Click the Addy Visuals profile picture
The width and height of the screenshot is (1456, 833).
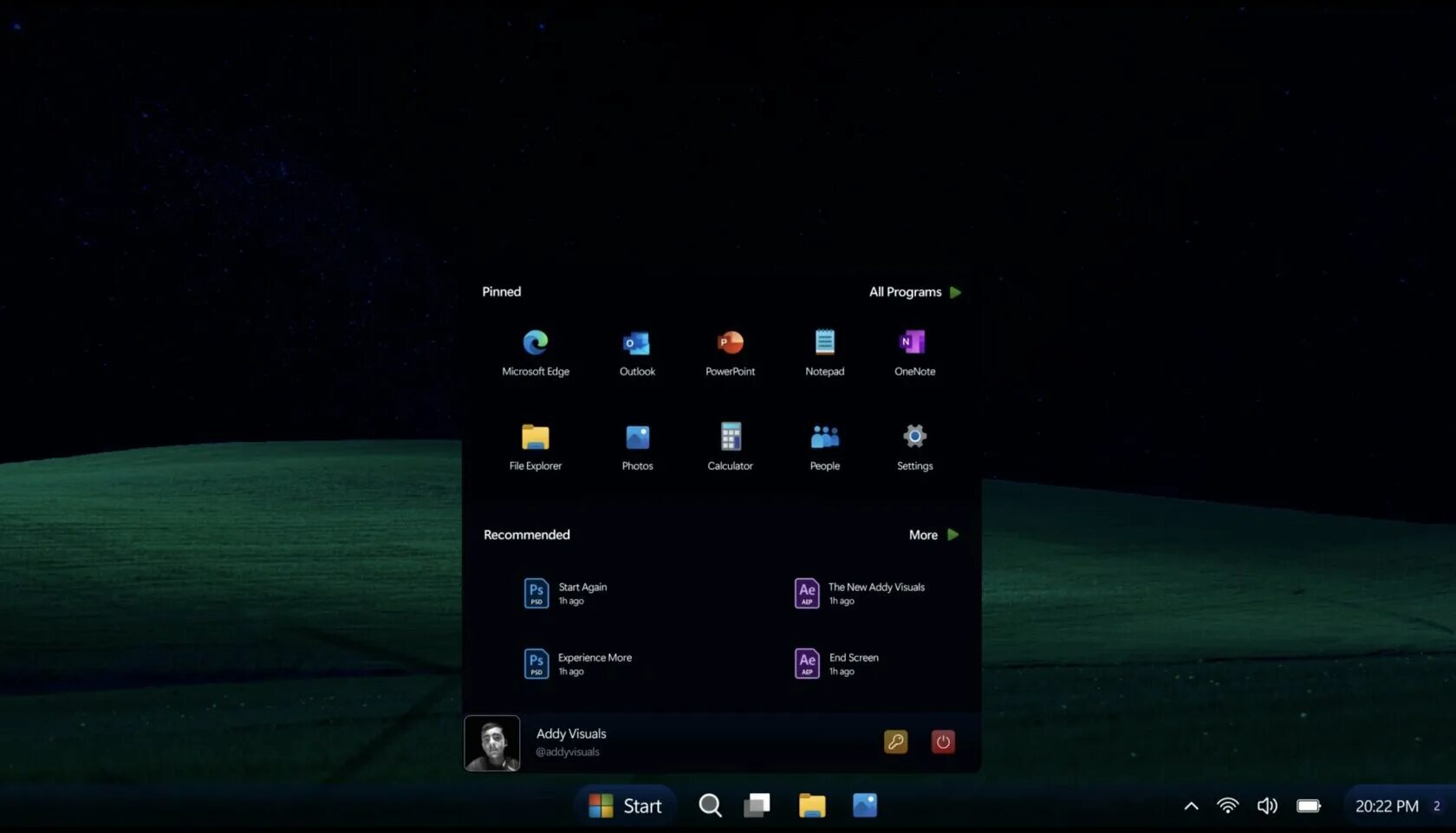click(492, 743)
